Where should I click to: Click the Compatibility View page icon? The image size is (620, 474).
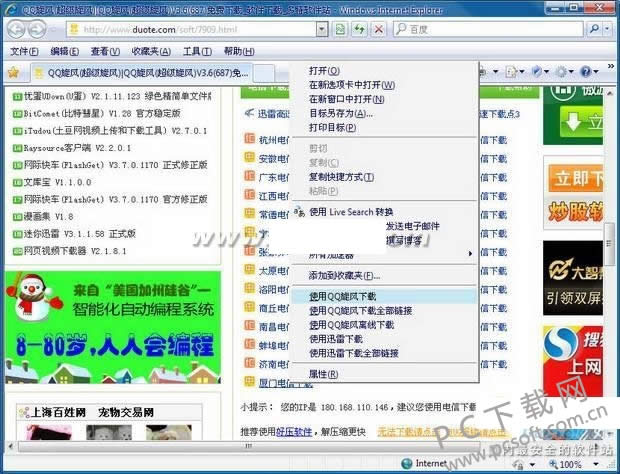click(340, 29)
